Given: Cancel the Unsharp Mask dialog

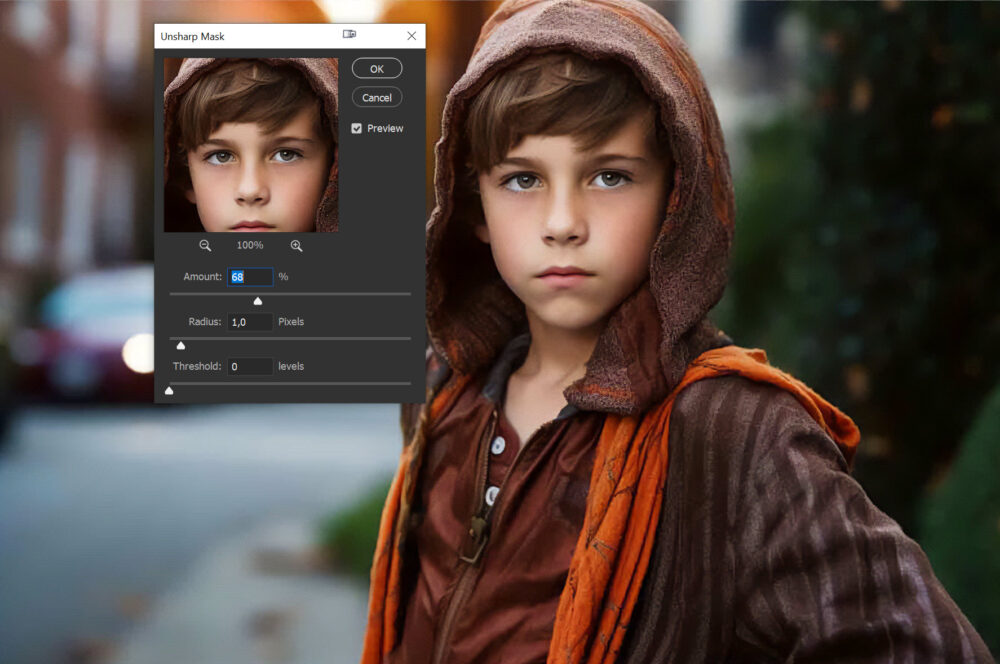Looking at the screenshot, I should (377, 98).
